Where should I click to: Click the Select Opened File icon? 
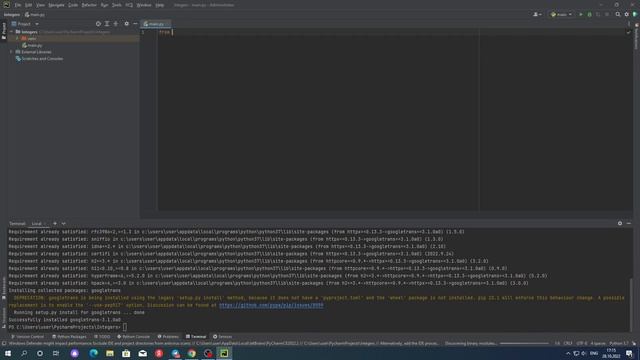pos(98,24)
